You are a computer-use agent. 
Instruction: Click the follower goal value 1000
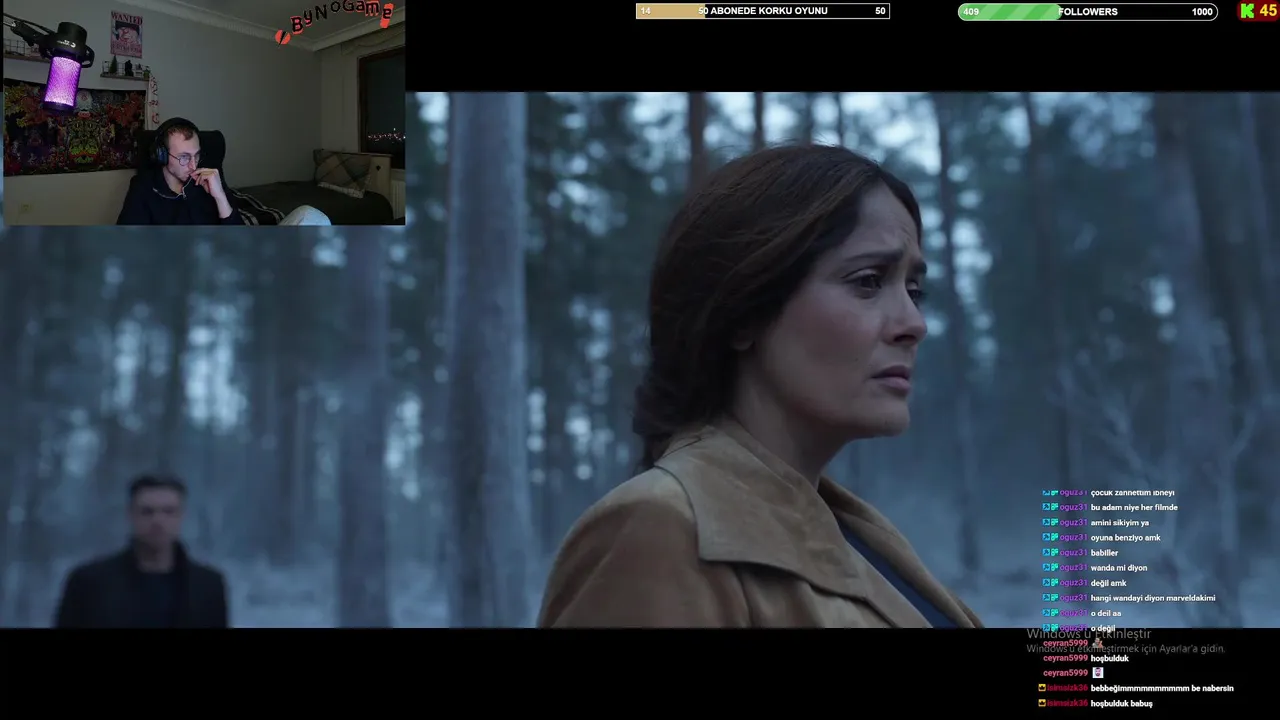click(1202, 12)
